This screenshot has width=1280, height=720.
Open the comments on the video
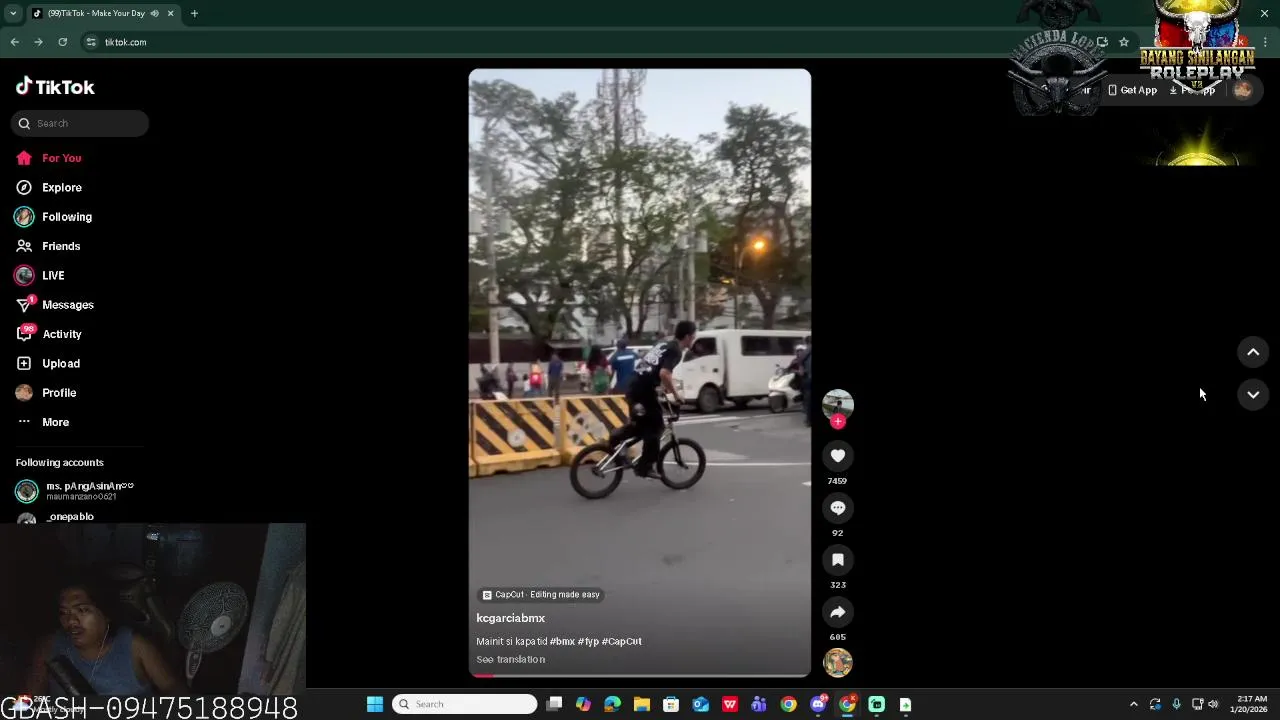(838, 508)
